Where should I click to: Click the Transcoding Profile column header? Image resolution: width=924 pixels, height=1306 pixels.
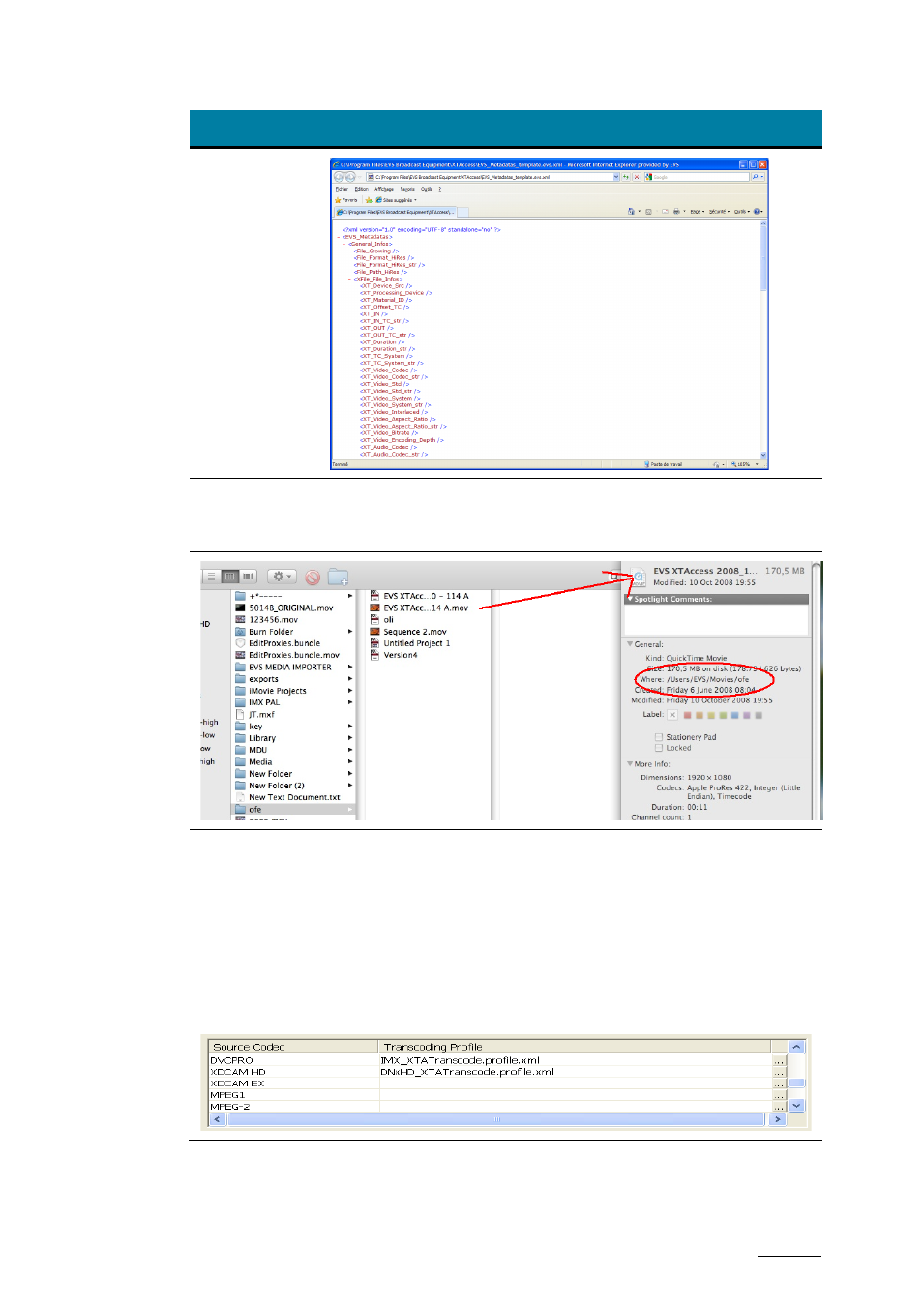[x=575, y=1047]
